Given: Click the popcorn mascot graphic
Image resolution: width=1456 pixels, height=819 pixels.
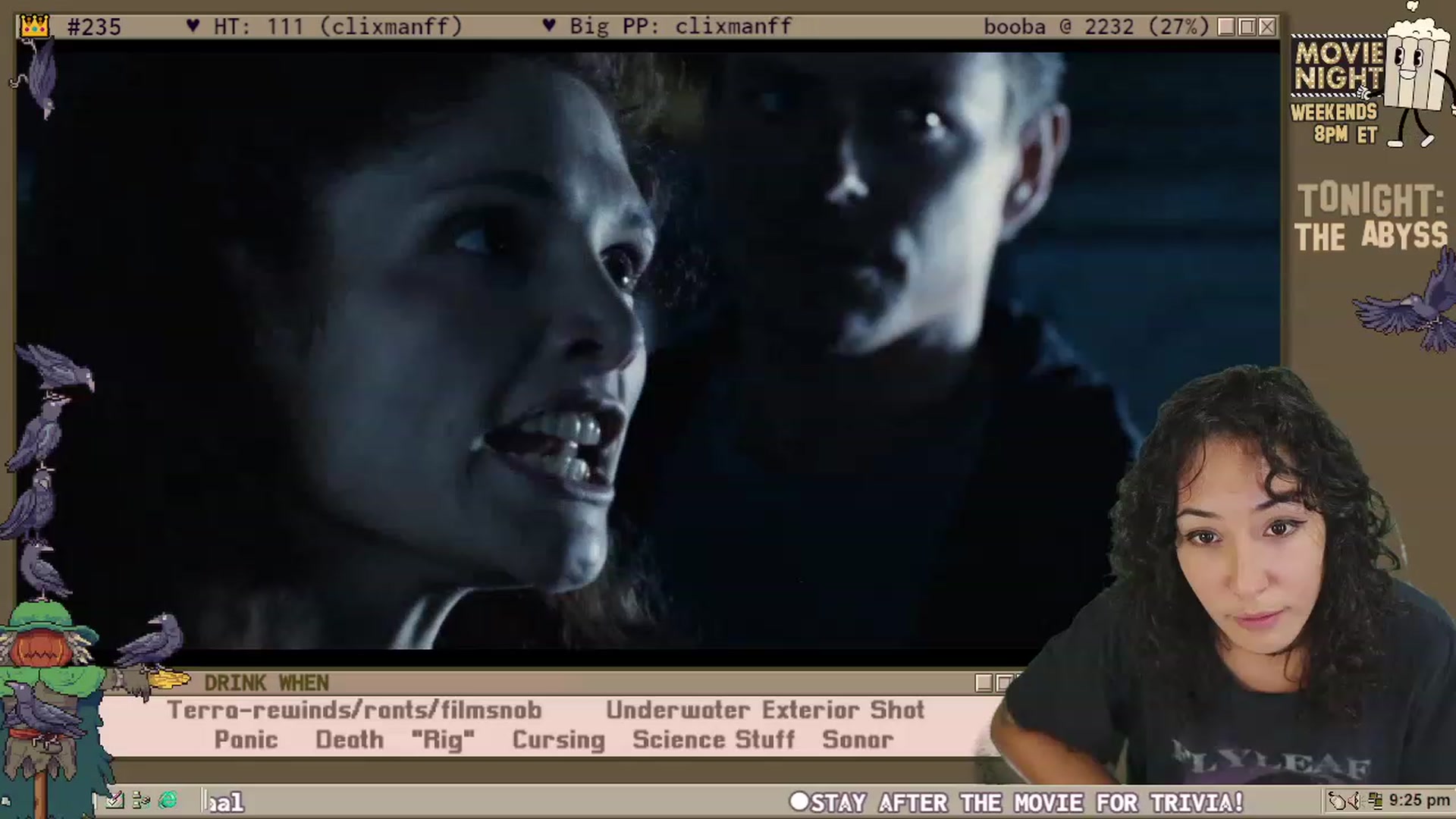Looking at the screenshot, I should point(1417,76).
